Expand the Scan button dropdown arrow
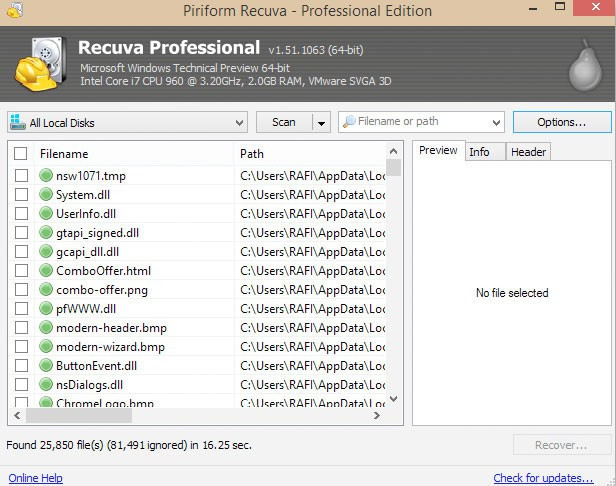 (x=321, y=123)
